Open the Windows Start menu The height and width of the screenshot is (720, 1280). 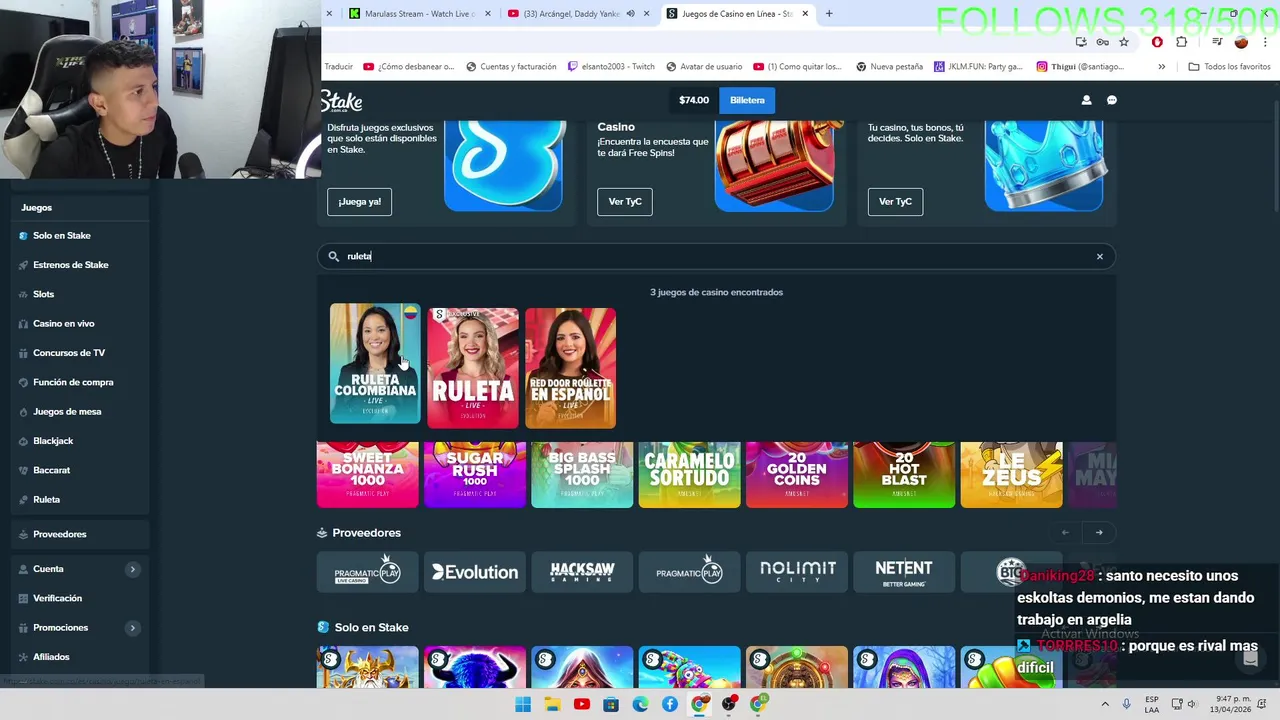[x=523, y=705]
